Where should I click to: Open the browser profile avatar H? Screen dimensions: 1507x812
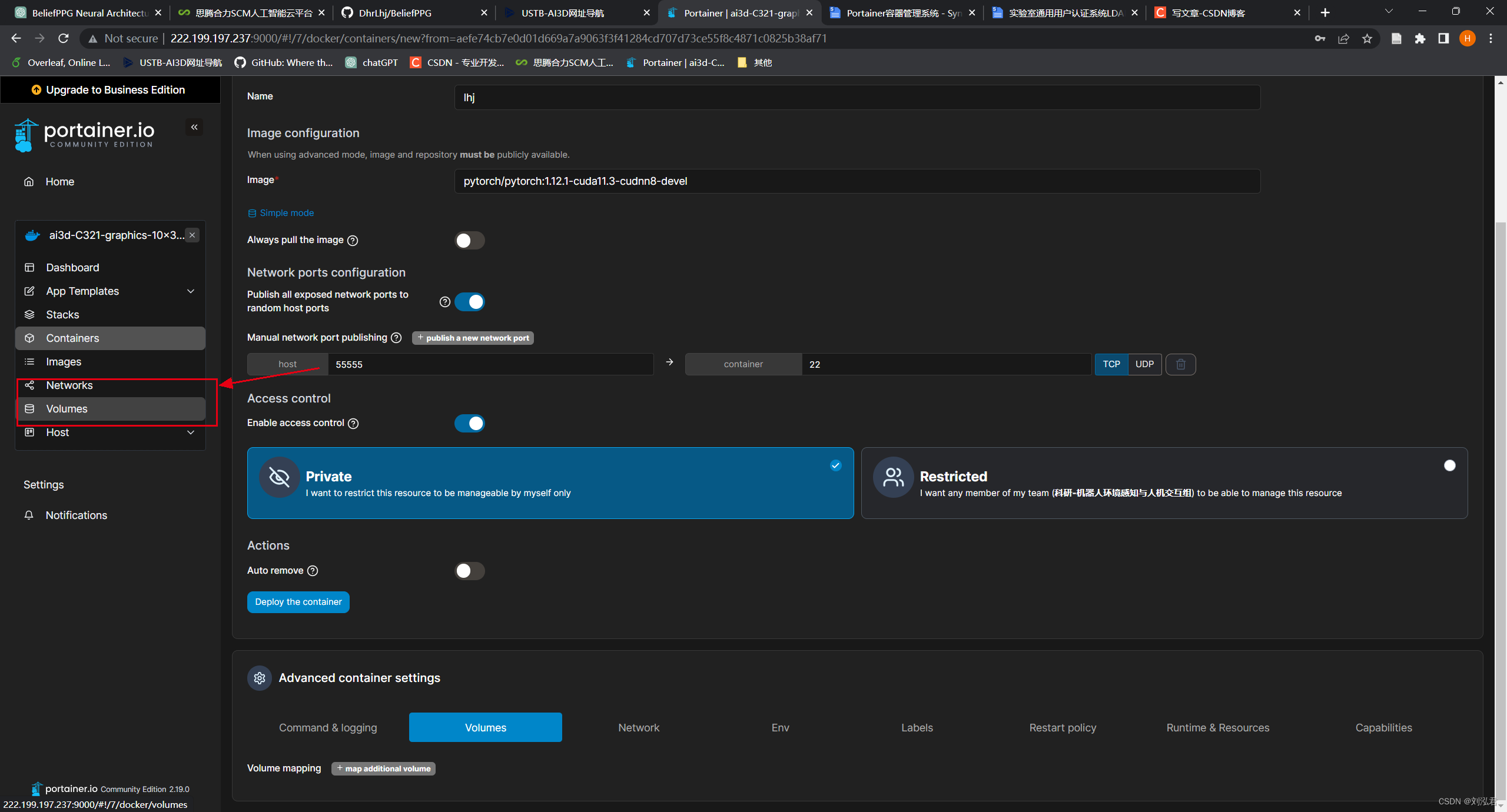click(1467, 38)
